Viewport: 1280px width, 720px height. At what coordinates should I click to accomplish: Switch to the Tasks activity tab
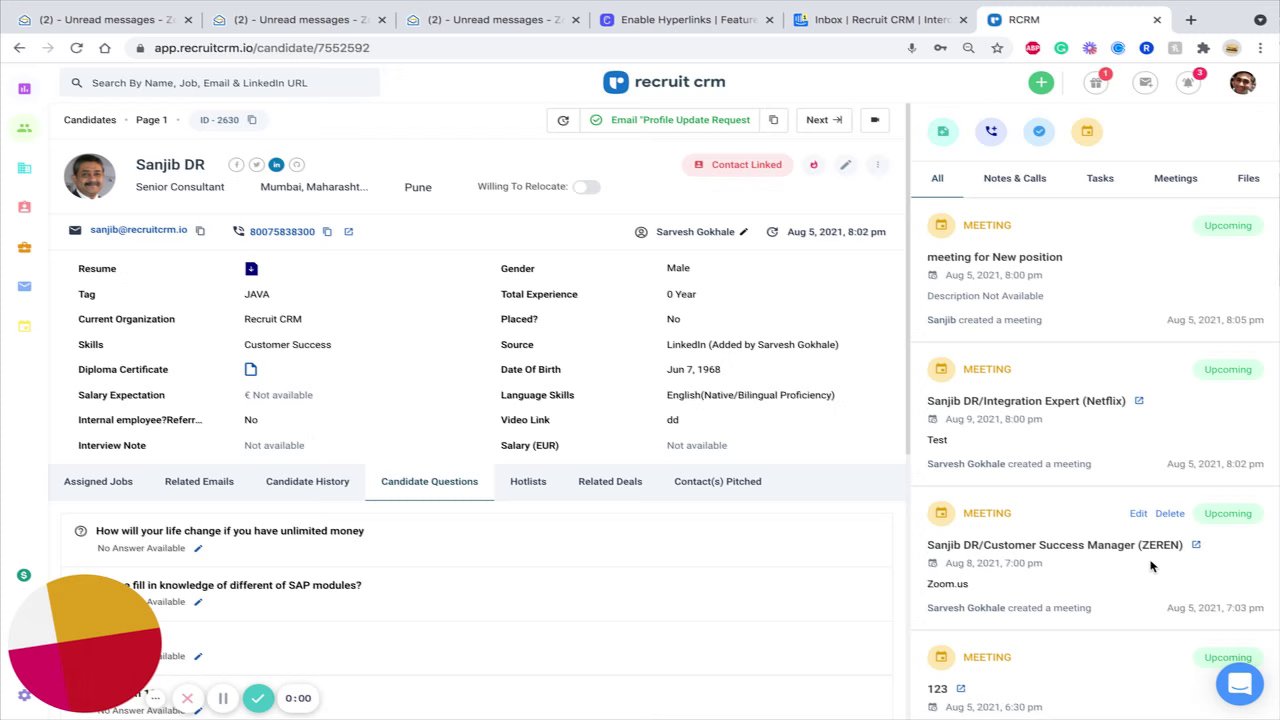tap(1100, 178)
